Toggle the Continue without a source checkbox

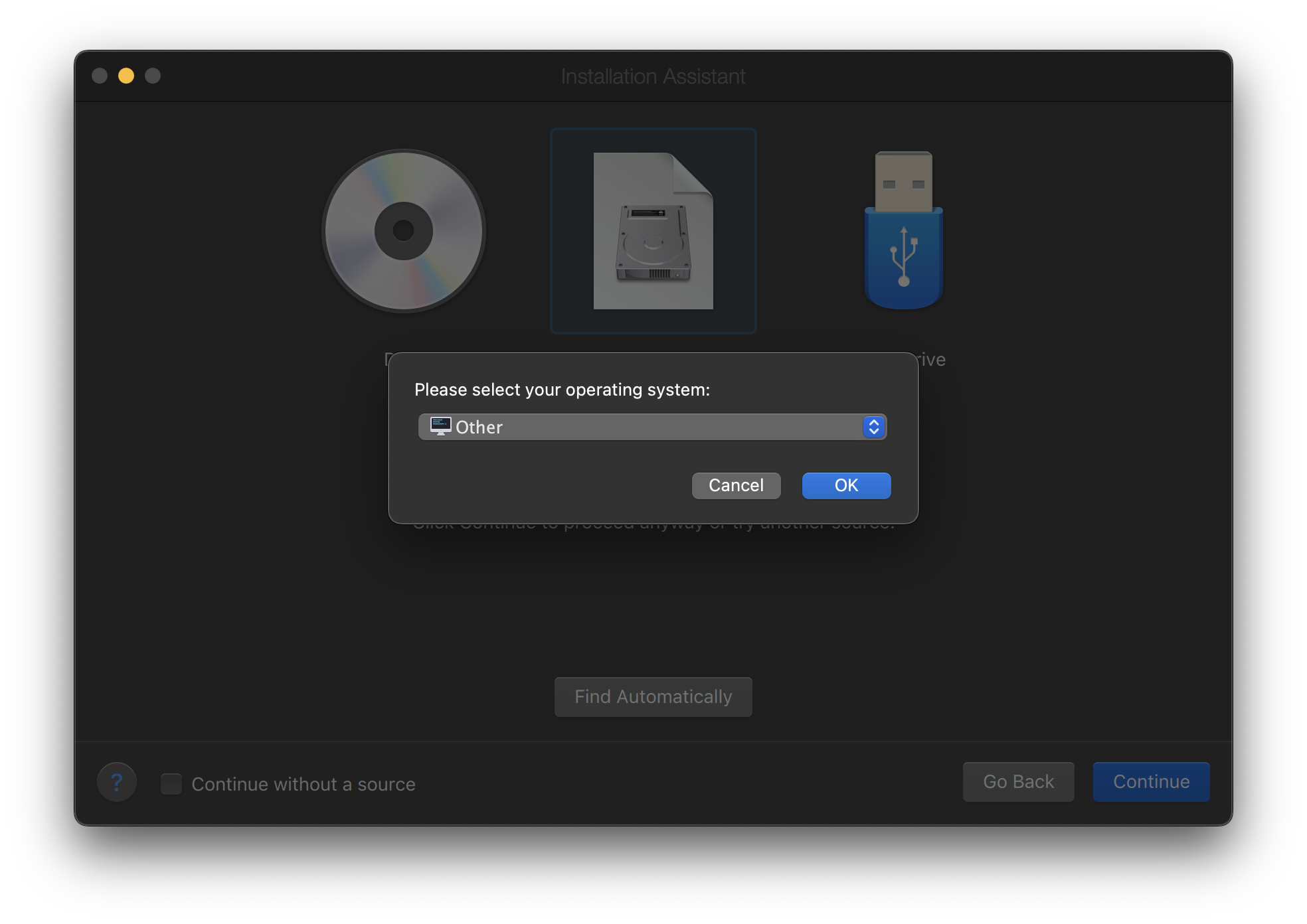point(172,783)
